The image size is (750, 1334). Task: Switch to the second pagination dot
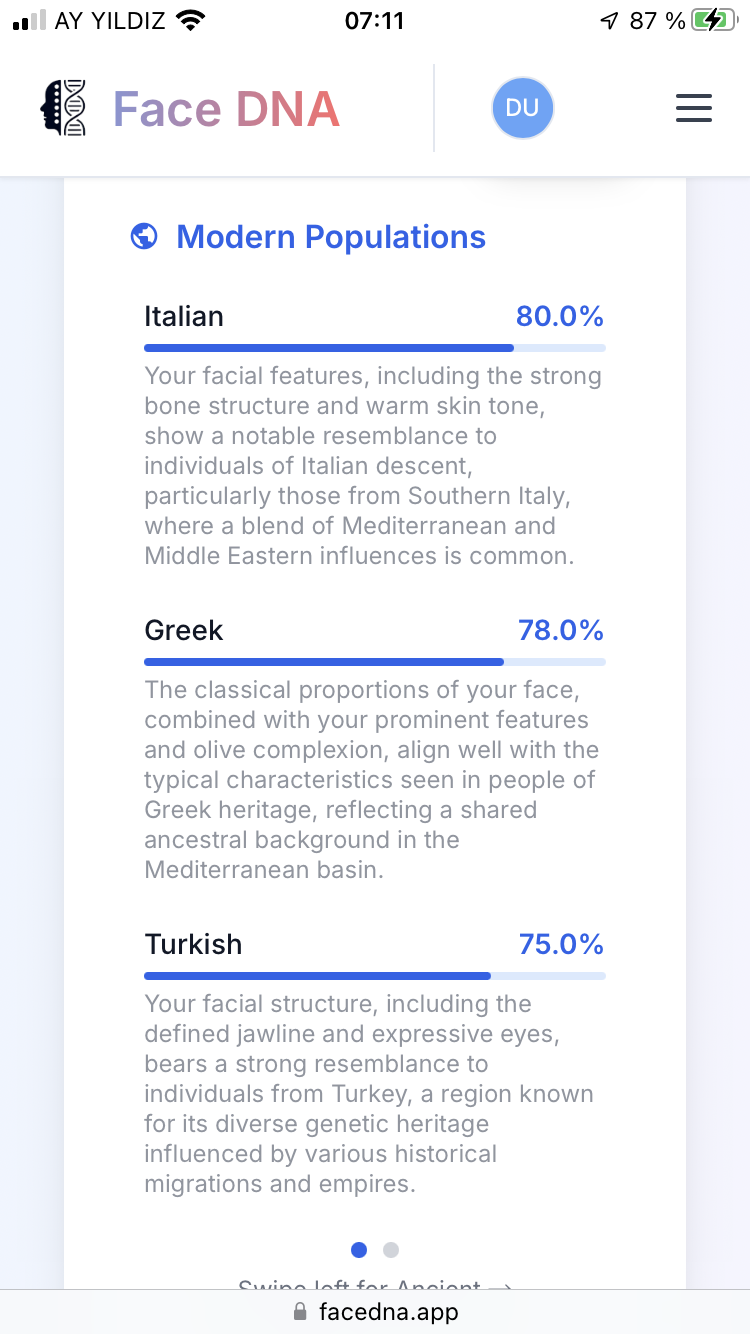tap(391, 1249)
